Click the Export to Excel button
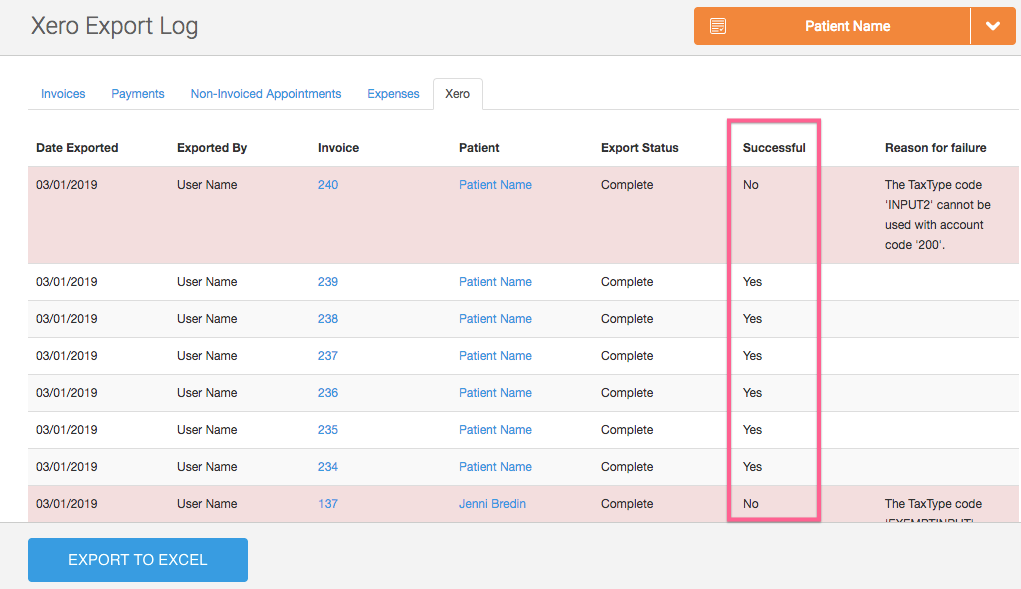 [x=138, y=560]
